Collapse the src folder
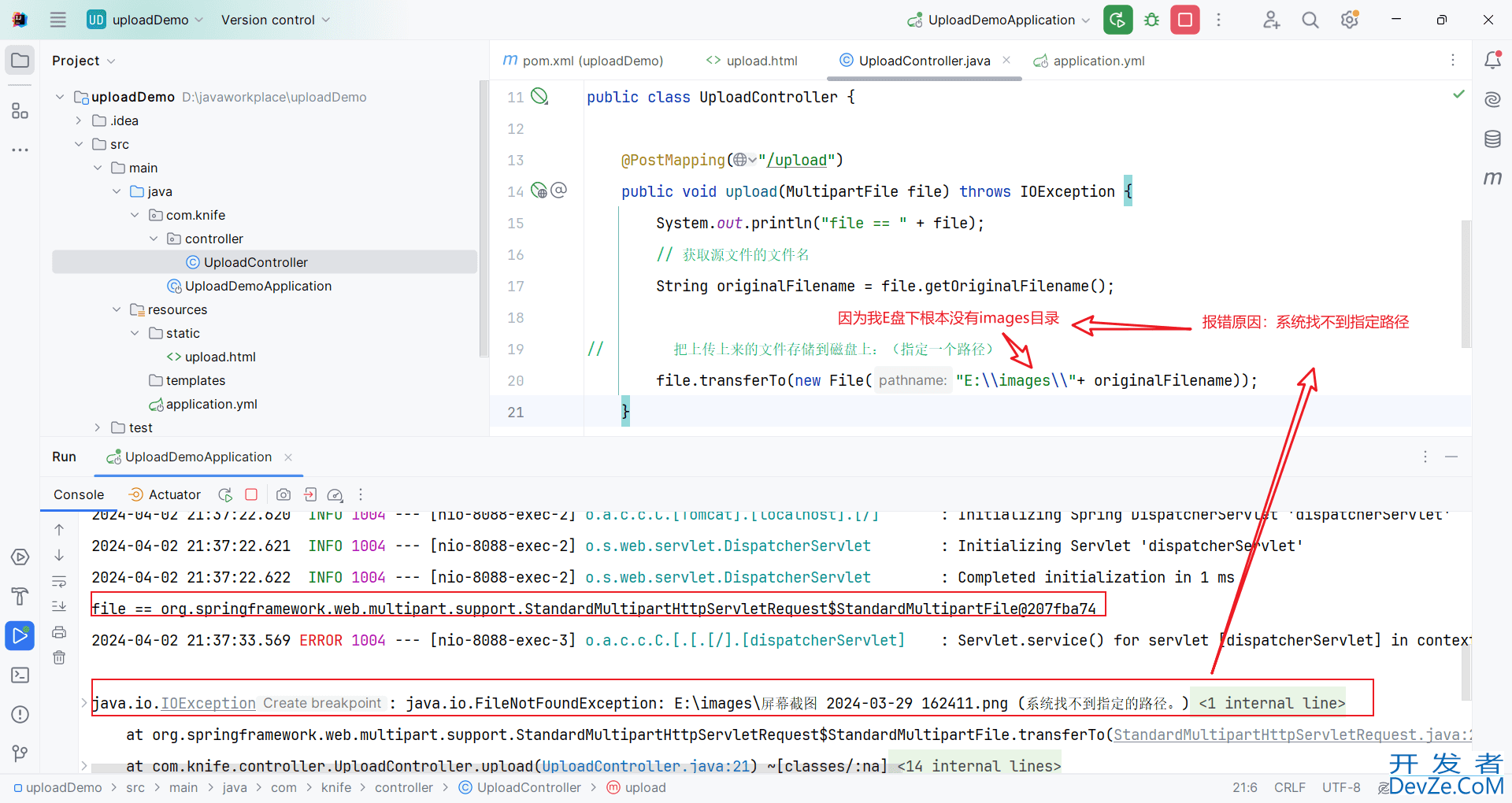 pos(78,144)
